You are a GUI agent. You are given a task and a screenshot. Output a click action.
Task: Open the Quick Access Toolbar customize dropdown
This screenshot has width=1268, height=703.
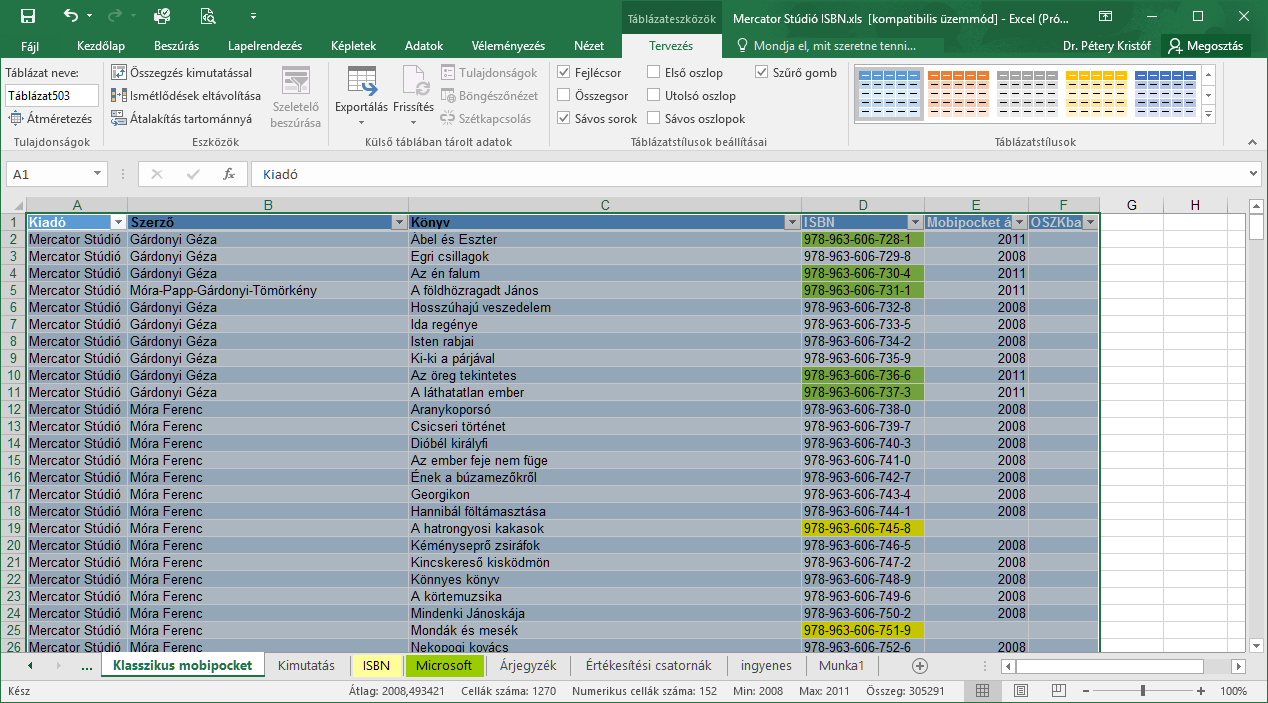(x=252, y=16)
